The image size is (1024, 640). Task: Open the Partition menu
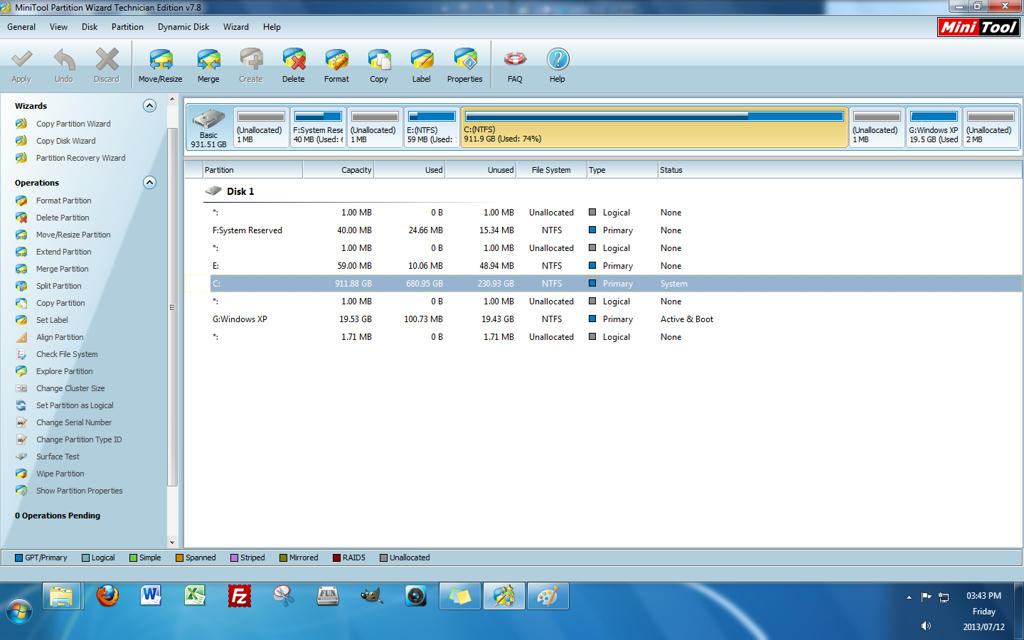(x=127, y=27)
